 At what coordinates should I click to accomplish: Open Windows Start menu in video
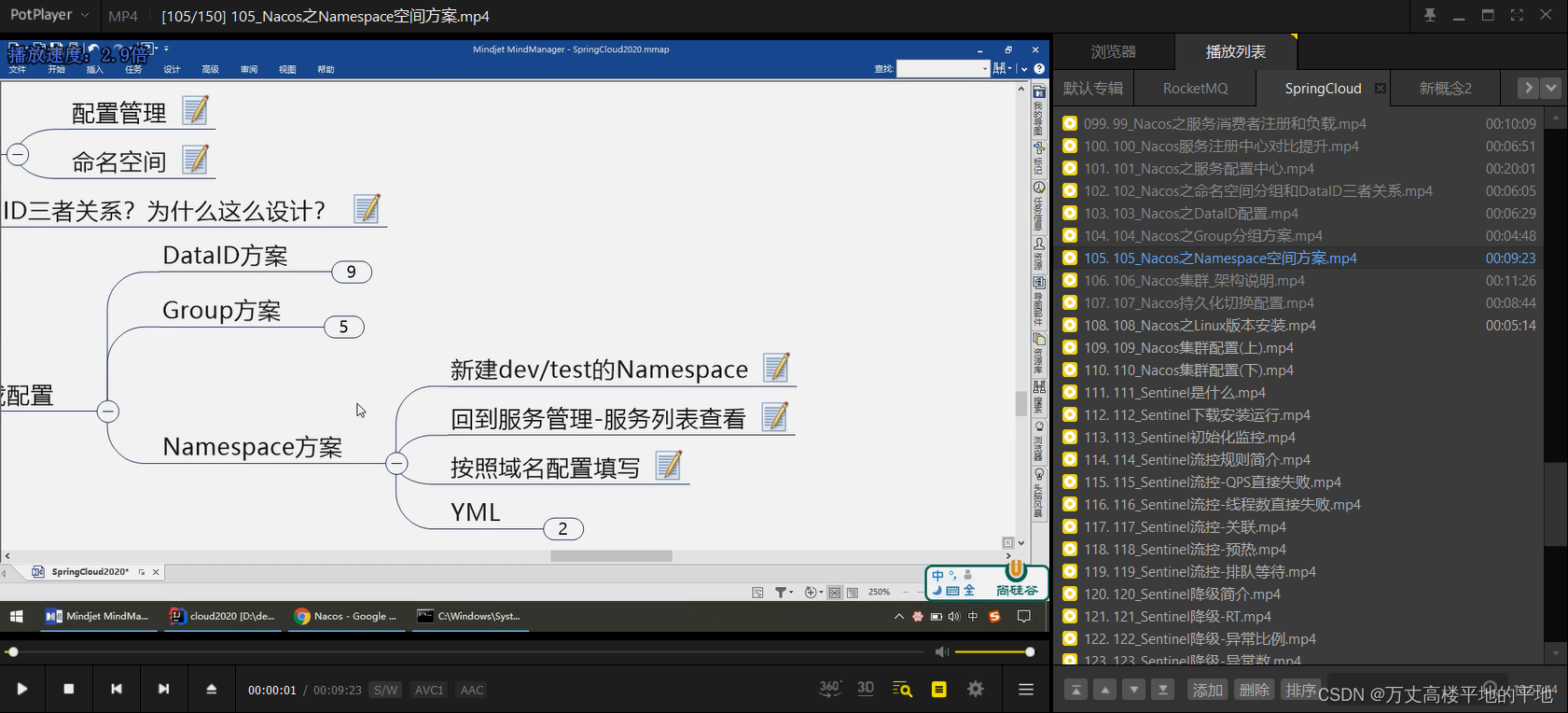[16, 616]
